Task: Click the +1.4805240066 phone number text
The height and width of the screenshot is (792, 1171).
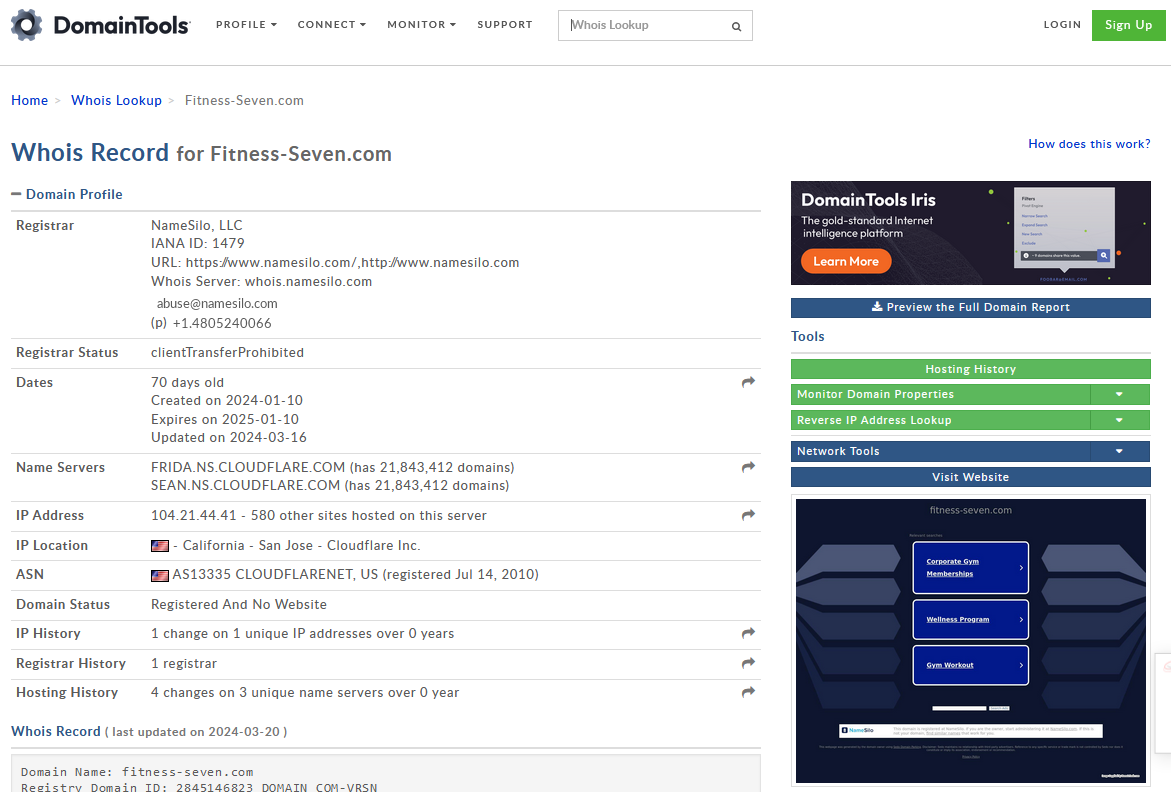Action: tap(222, 323)
